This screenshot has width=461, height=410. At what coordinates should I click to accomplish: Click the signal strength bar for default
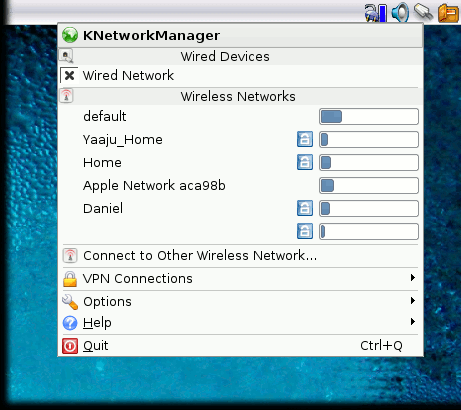click(369, 117)
